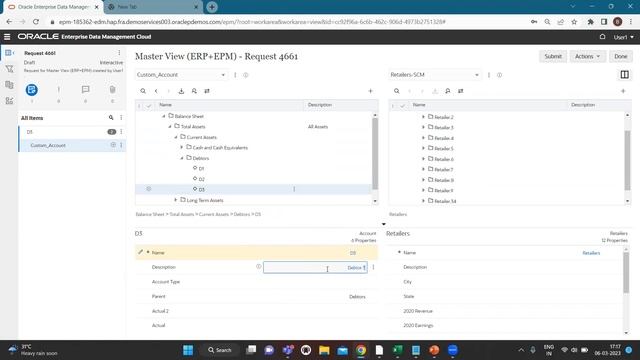This screenshot has width=640, height=360.
Task: Click the Total Assets breadcrumb link
Action: click(x=182, y=214)
